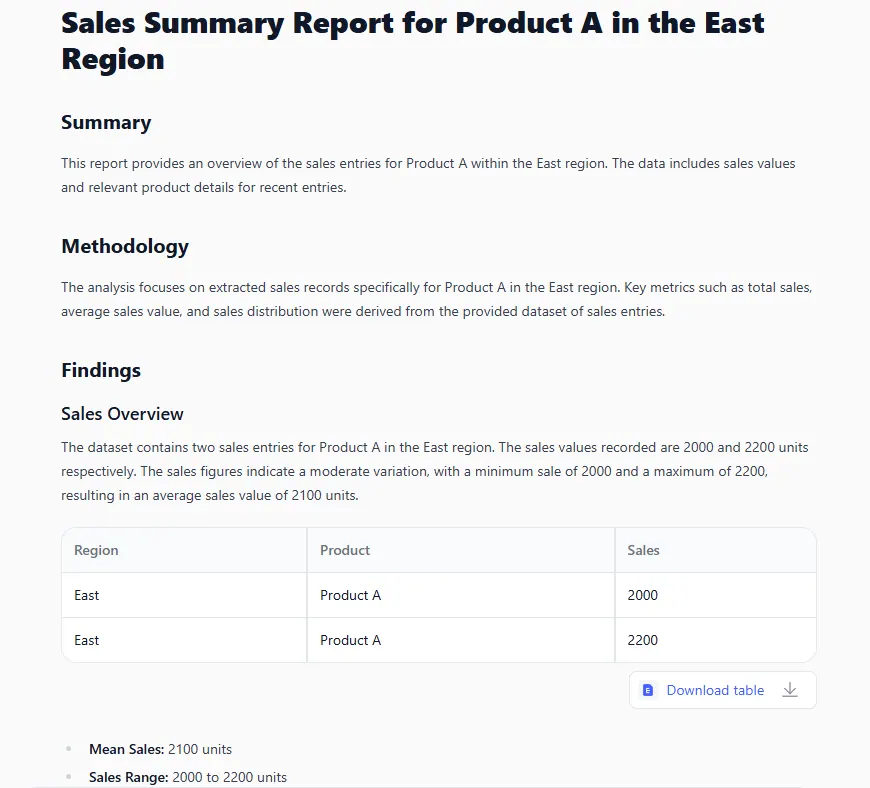870x788 pixels.
Task: Click the Summary section heading
Action: (x=106, y=123)
